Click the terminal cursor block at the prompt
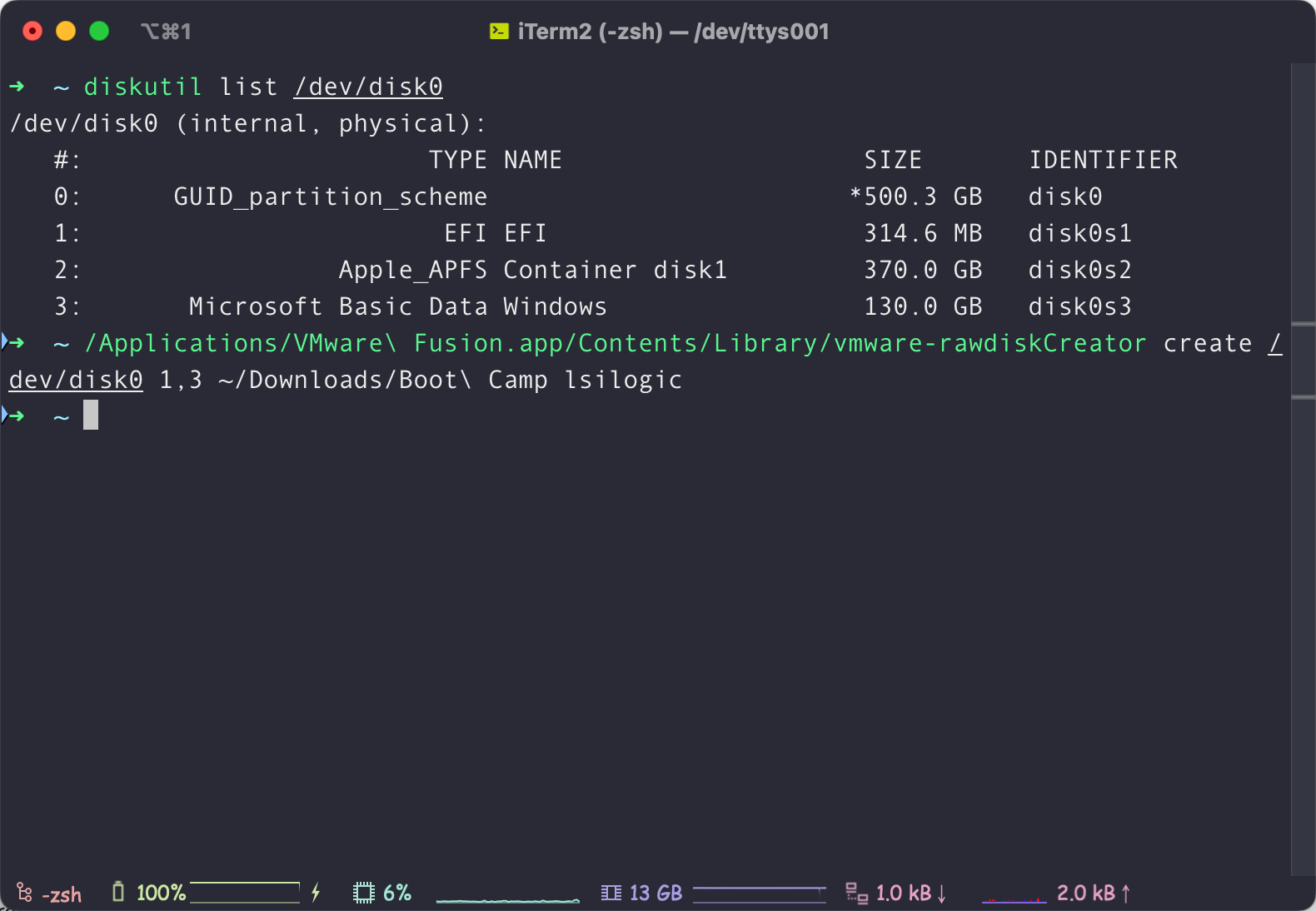Viewport: 1316px width, 911px height. (x=91, y=415)
